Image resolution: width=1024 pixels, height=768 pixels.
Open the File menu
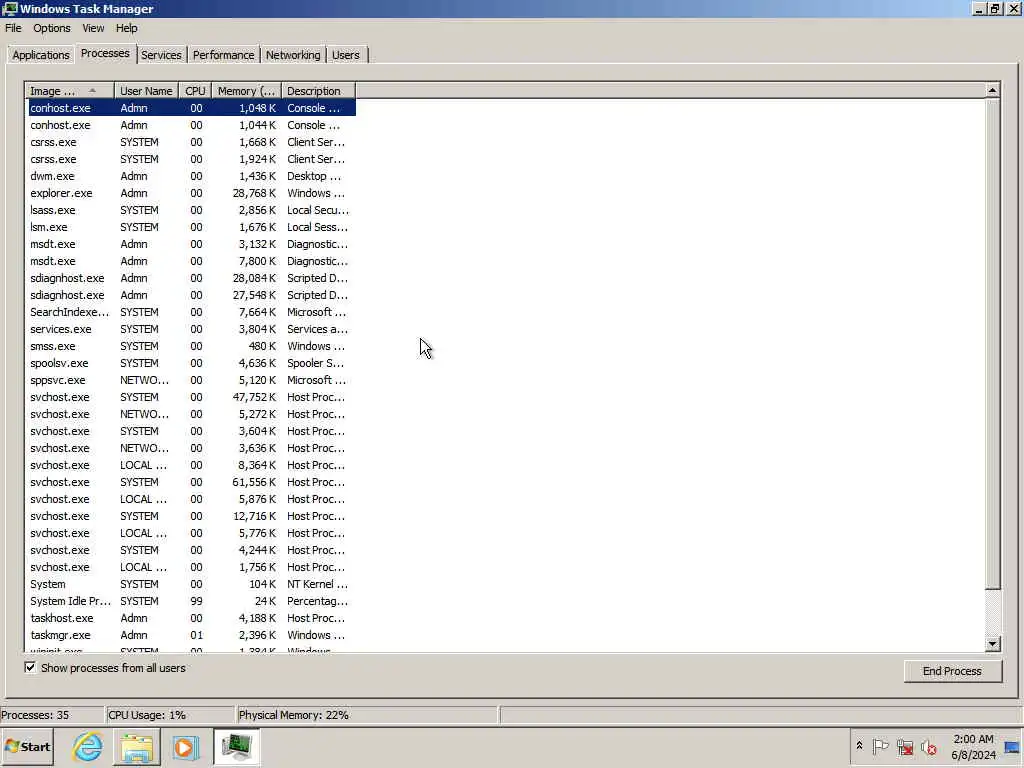tap(13, 28)
